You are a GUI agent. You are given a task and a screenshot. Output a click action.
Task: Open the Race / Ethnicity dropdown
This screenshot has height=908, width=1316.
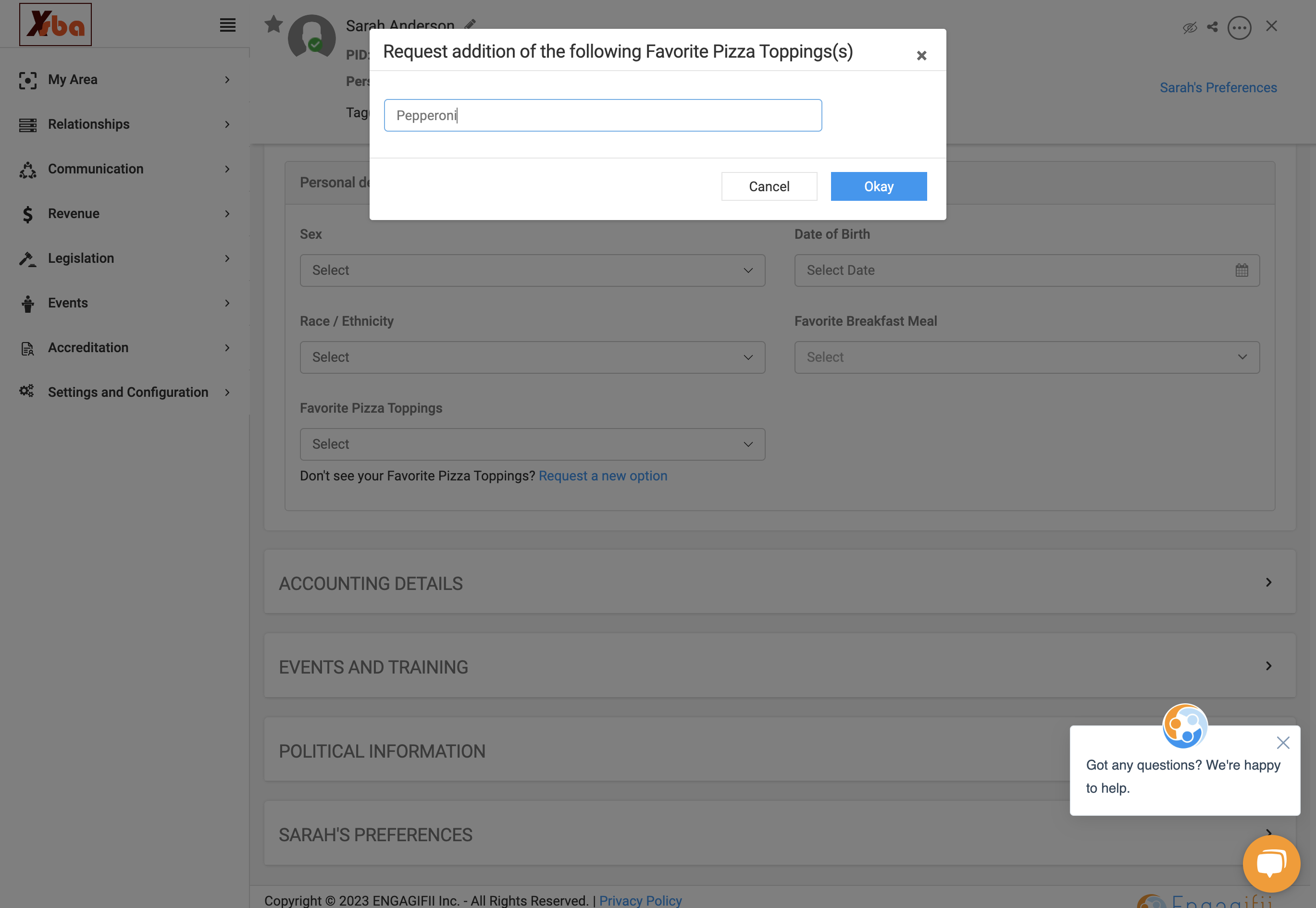(x=532, y=357)
